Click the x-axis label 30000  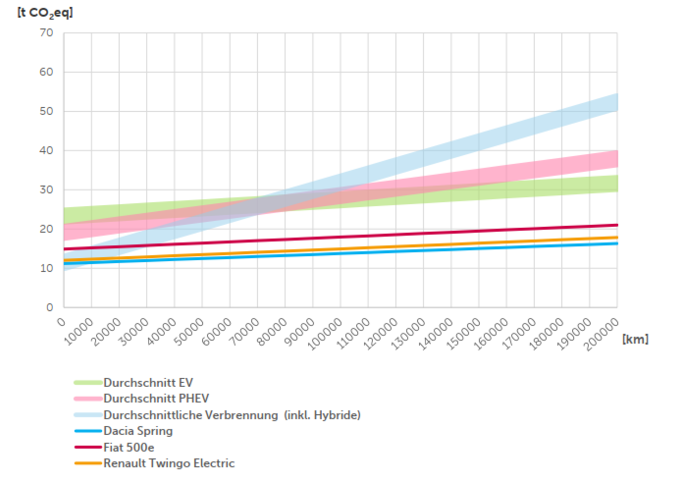[134, 331]
